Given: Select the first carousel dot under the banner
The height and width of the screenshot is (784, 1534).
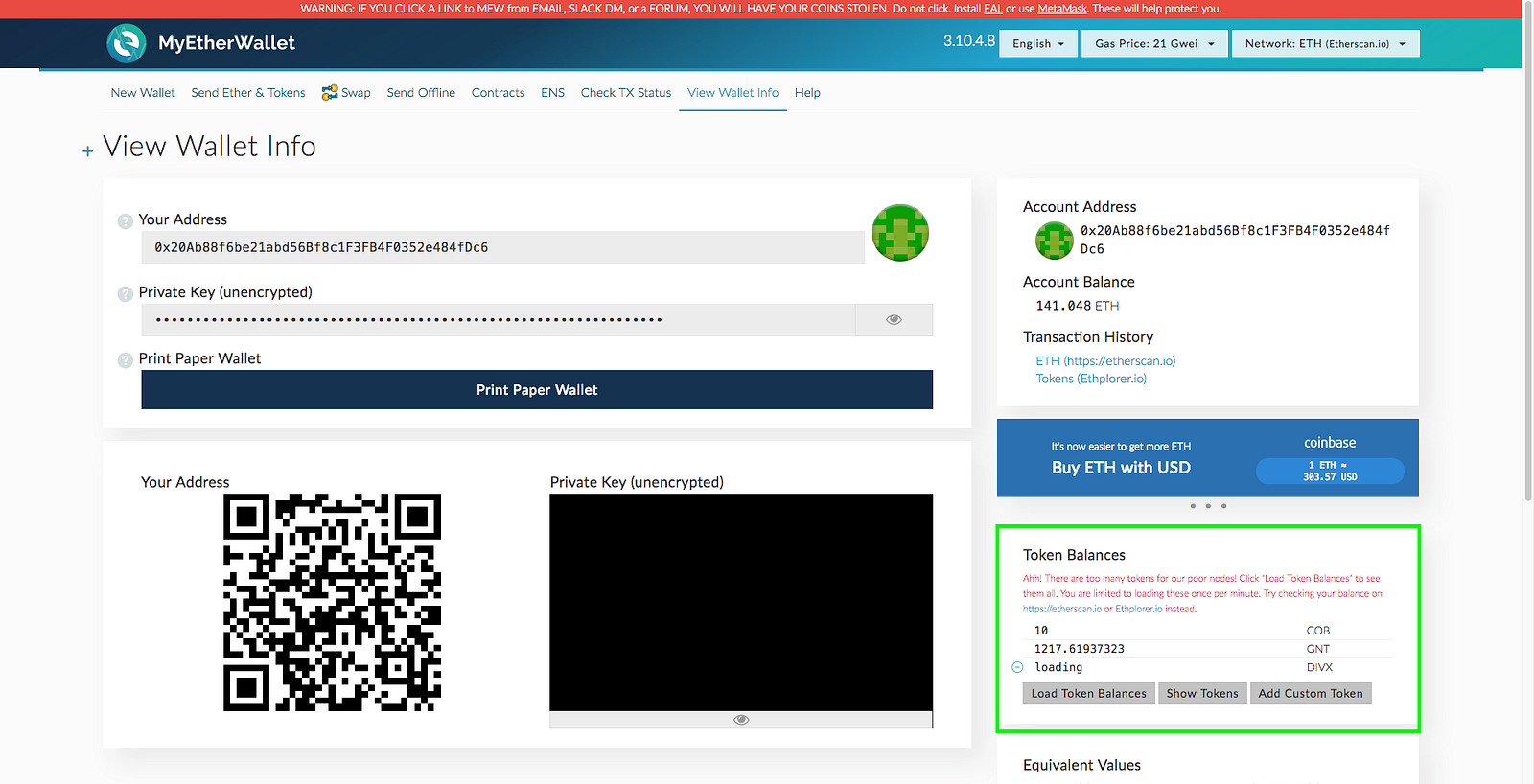Looking at the screenshot, I should pyautogui.click(x=1193, y=506).
